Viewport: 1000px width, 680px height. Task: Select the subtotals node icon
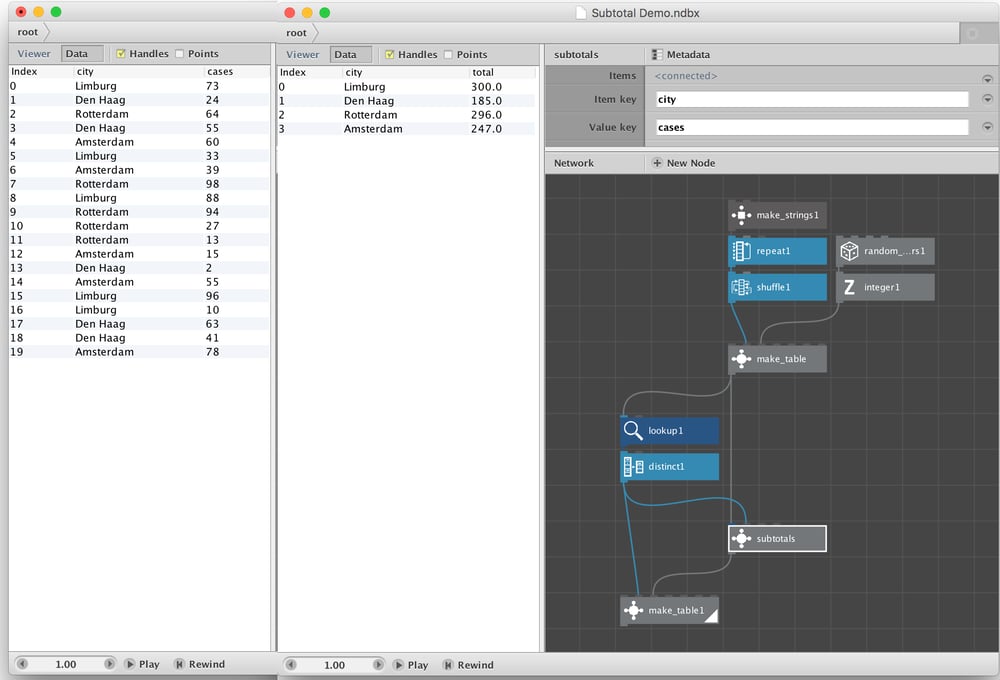pyautogui.click(x=741, y=538)
